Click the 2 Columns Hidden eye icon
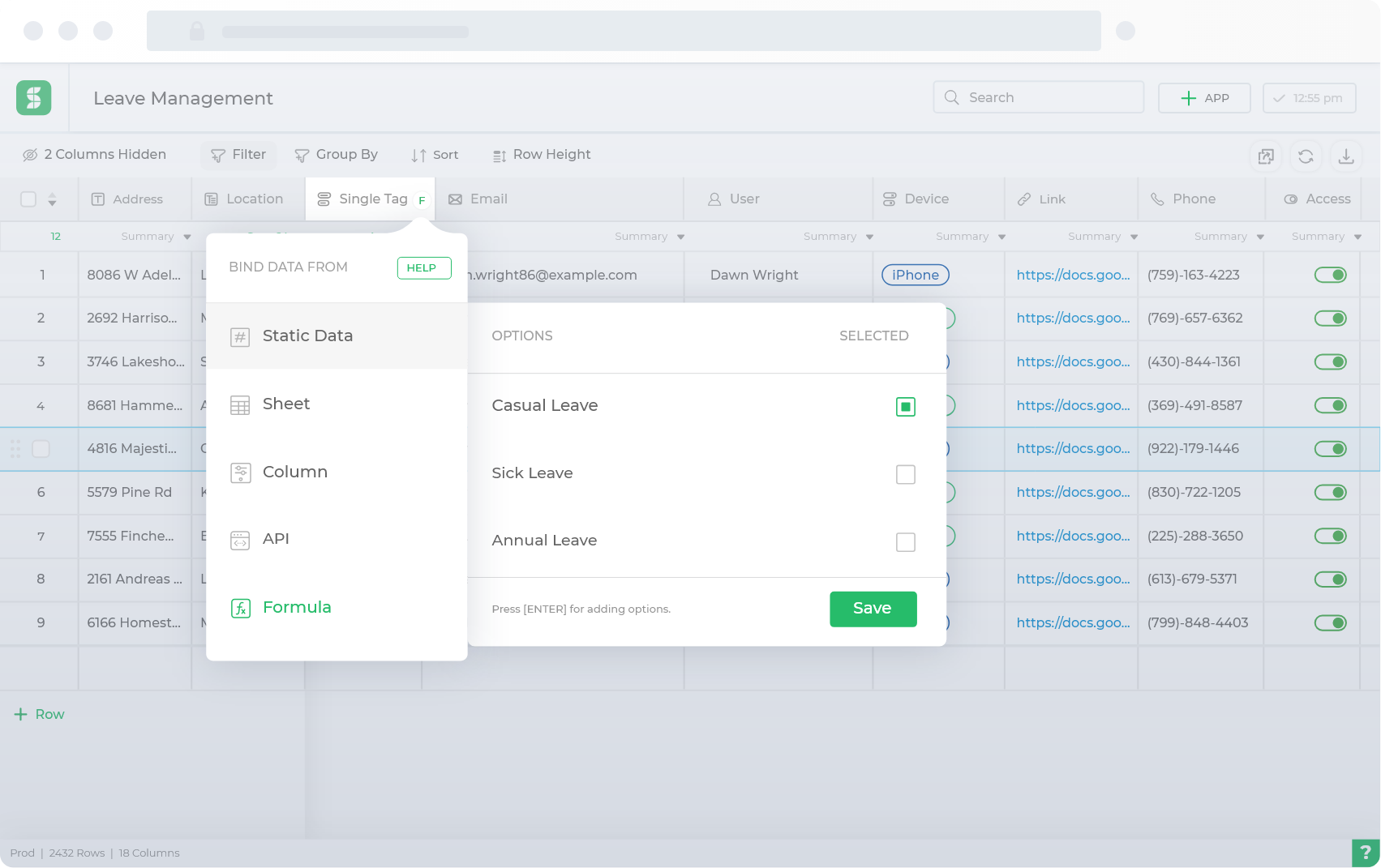Viewport: 1381px width, 868px height. pos(30,155)
